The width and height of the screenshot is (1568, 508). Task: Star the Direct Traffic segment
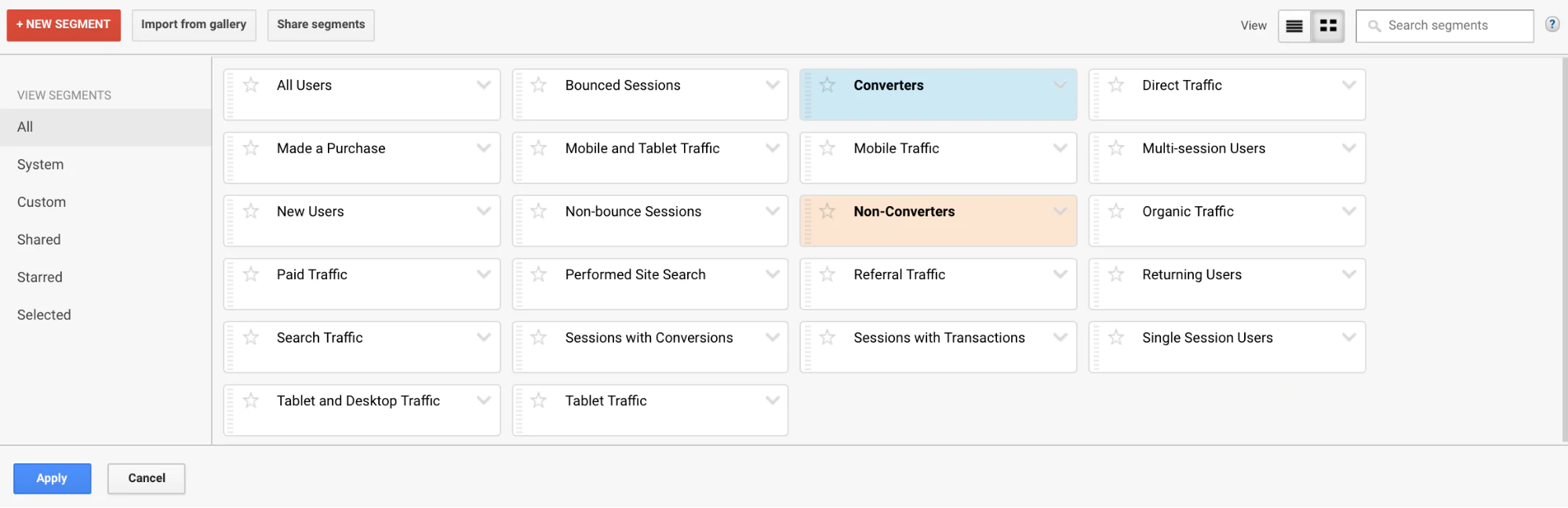(1116, 85)
